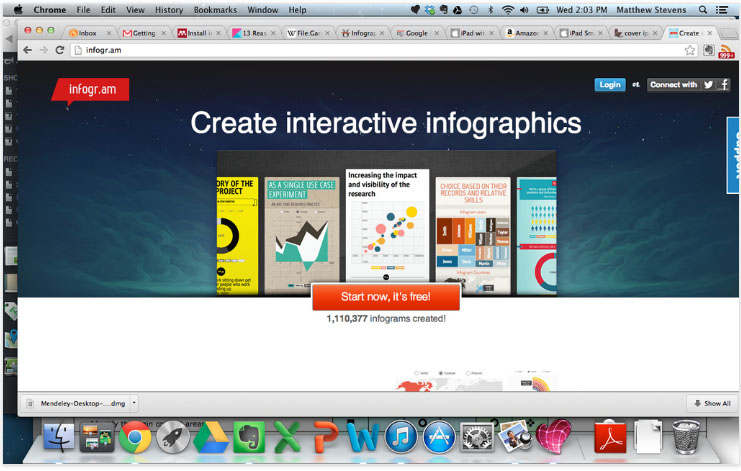Click the infogr.am red logo
741x471 pixels.
coord(90,90)
